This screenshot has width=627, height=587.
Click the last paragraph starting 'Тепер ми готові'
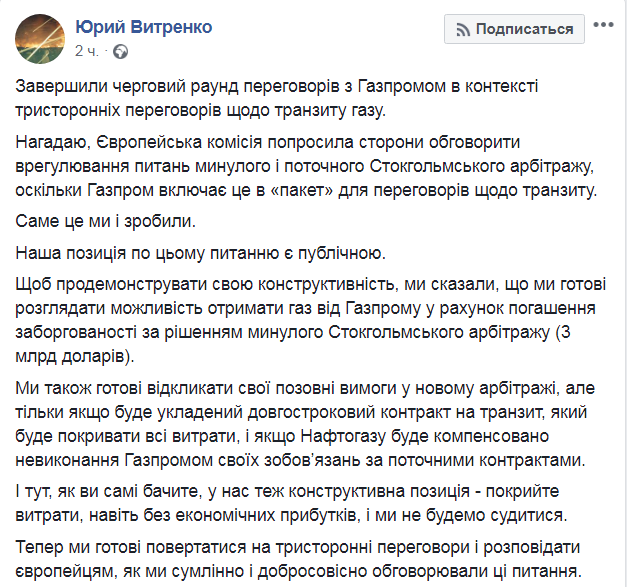coord(310,558)
